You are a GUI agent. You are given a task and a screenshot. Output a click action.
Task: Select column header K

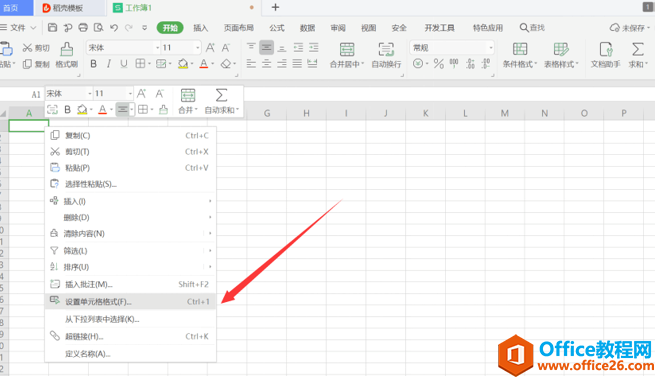point(425,113)
